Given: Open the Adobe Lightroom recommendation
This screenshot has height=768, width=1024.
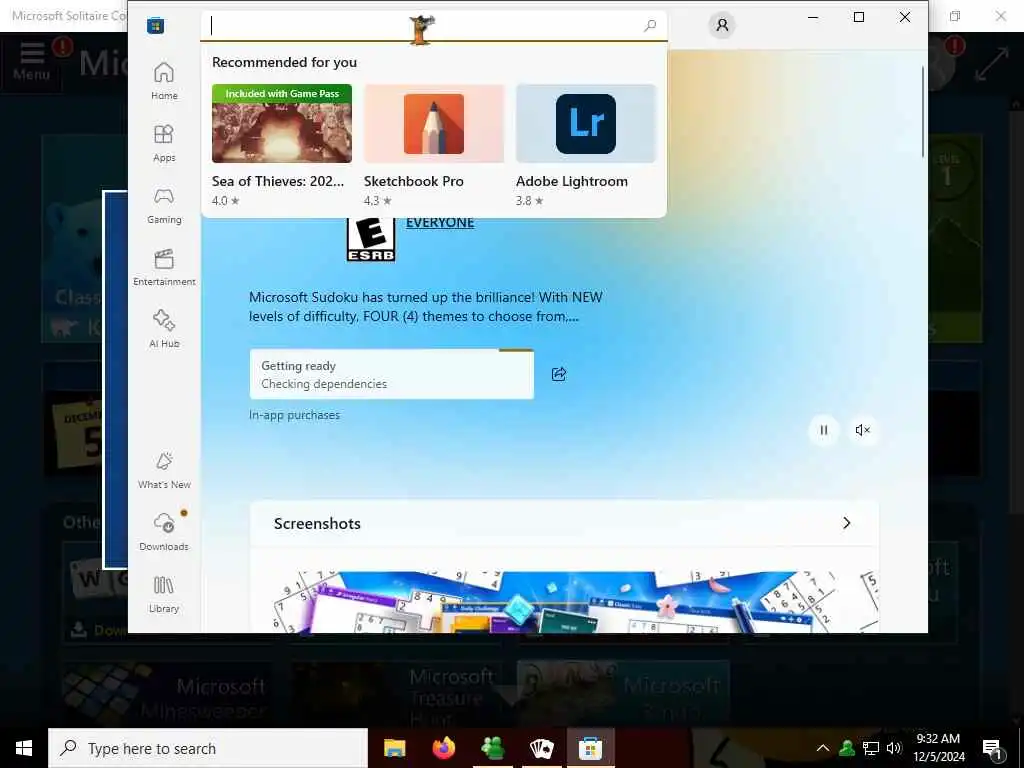Looking at the screenshot, I should coord(586,145).
